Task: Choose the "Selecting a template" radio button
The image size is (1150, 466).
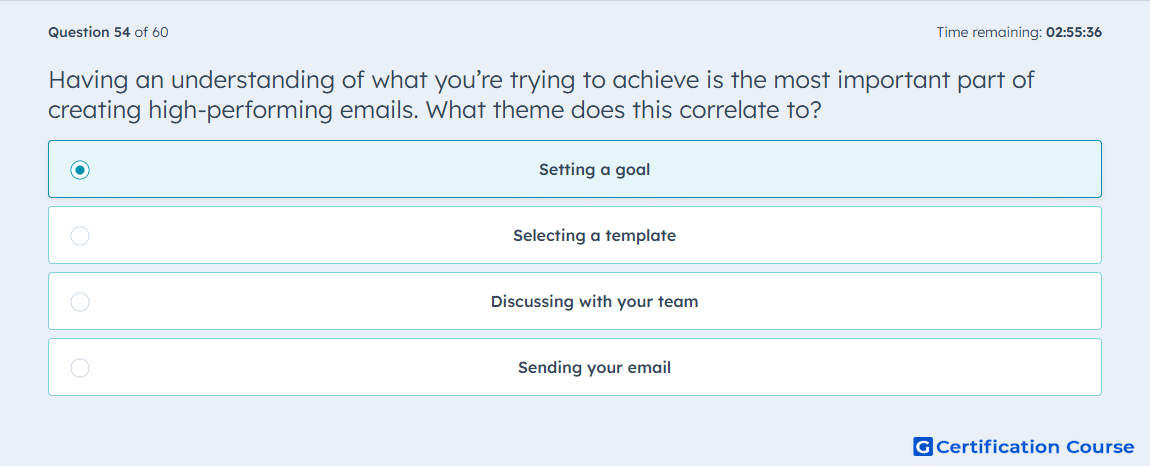Action: pyautogui.click(x=80, y=236)
